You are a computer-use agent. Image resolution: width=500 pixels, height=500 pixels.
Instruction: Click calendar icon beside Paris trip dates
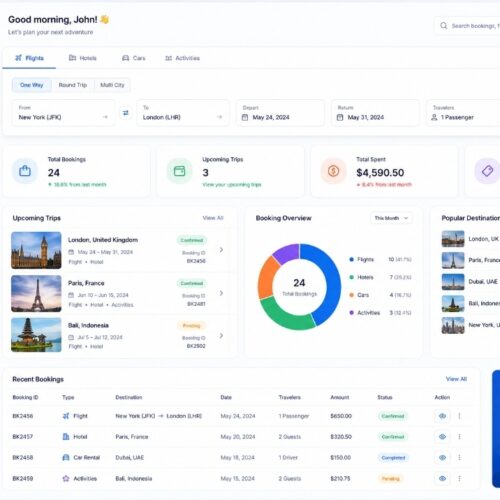[71, 295]
